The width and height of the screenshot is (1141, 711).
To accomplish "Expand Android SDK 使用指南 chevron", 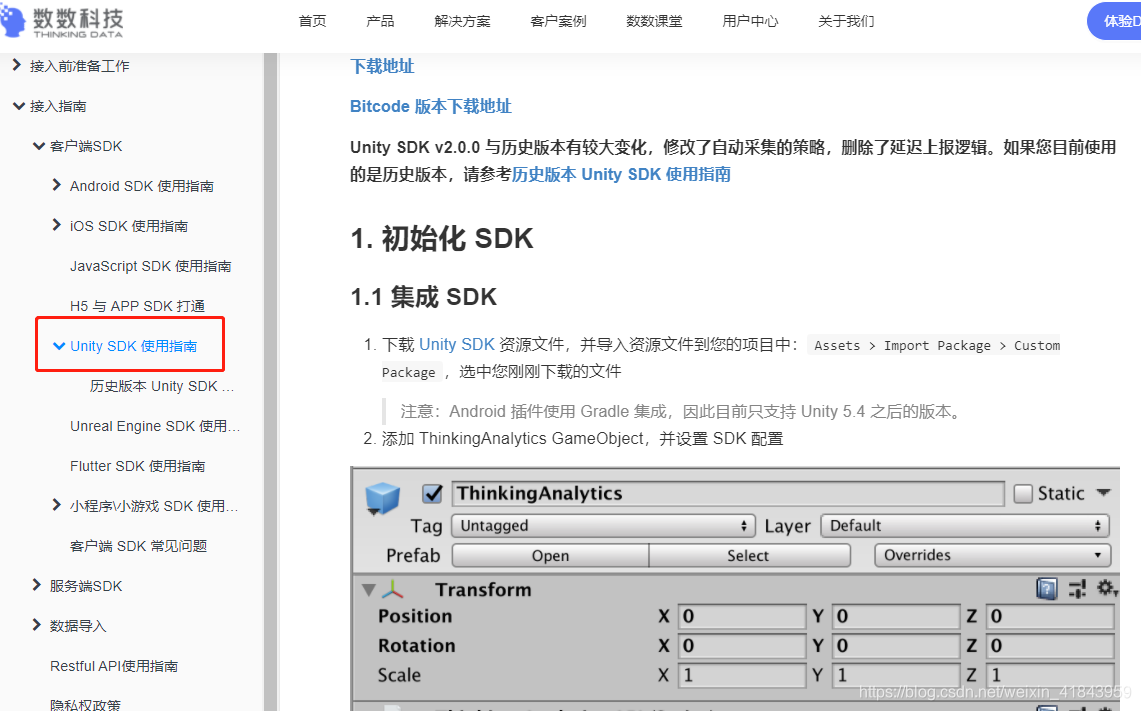I will coord(57,186).
